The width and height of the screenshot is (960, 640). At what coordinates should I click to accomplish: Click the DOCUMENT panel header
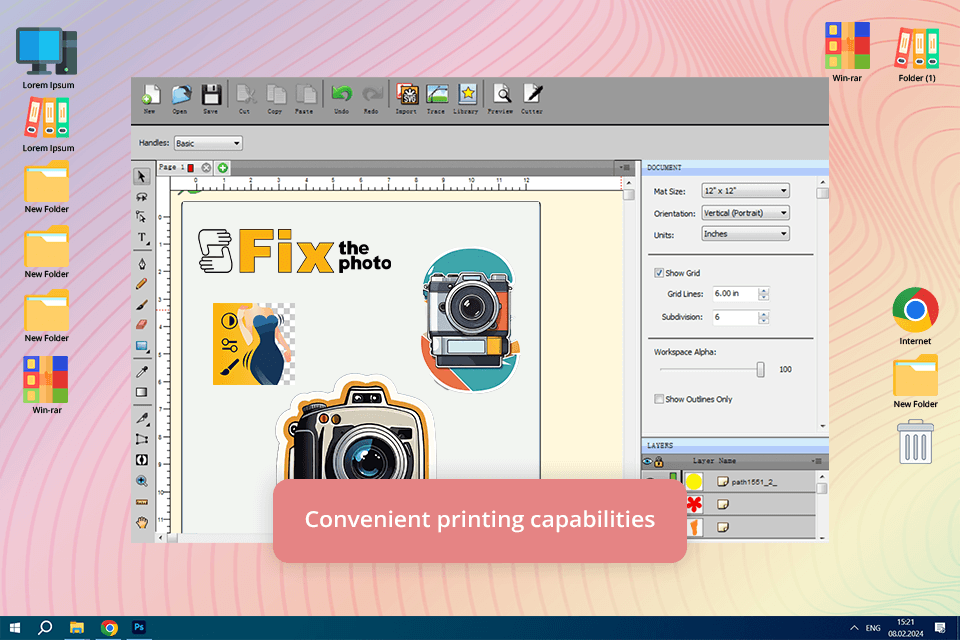735,167
